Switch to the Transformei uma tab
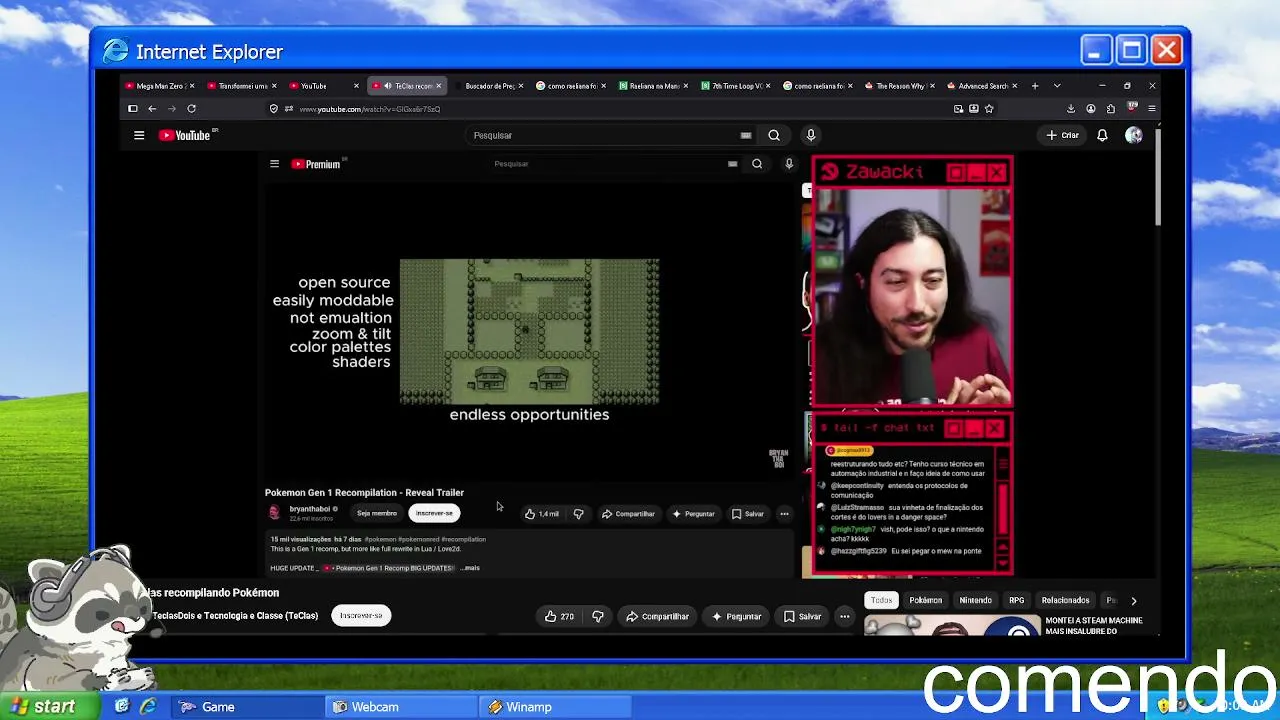Viewport: 1280px width, 720px height. pos(242,86)
